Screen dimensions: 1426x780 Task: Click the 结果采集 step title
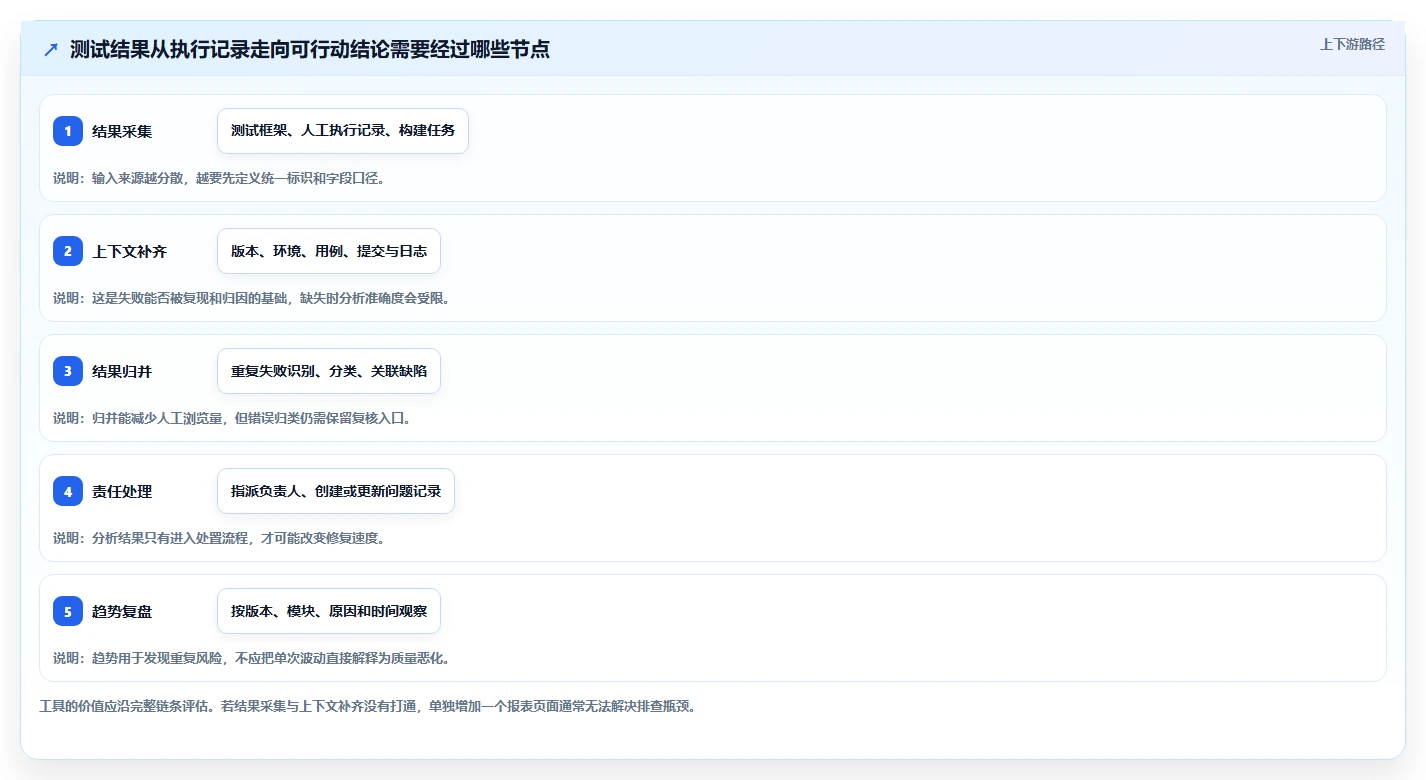[x=122, y=131]
